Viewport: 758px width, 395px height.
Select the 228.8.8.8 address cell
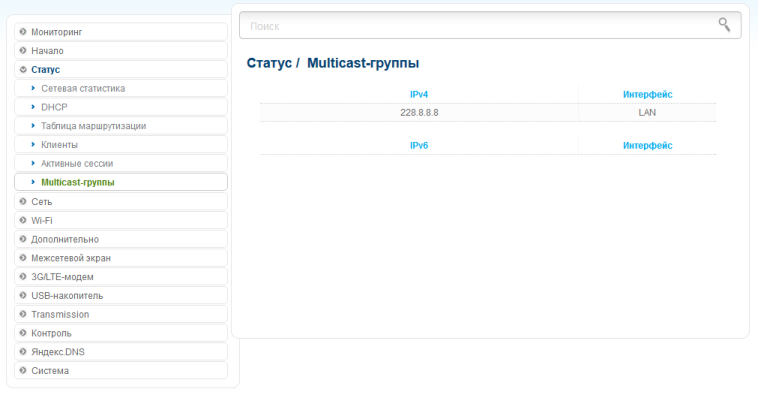click(x=419, y=113)
